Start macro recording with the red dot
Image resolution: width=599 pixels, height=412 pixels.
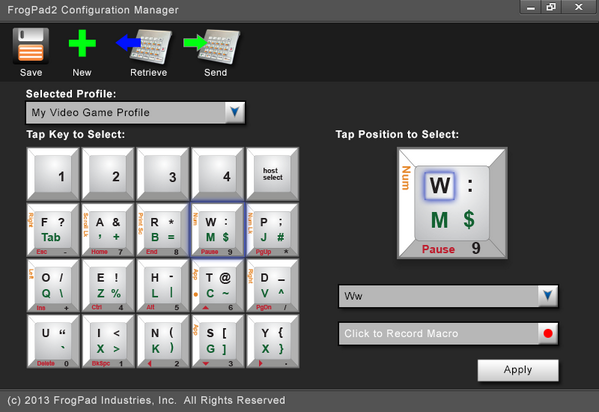point(548,334)
